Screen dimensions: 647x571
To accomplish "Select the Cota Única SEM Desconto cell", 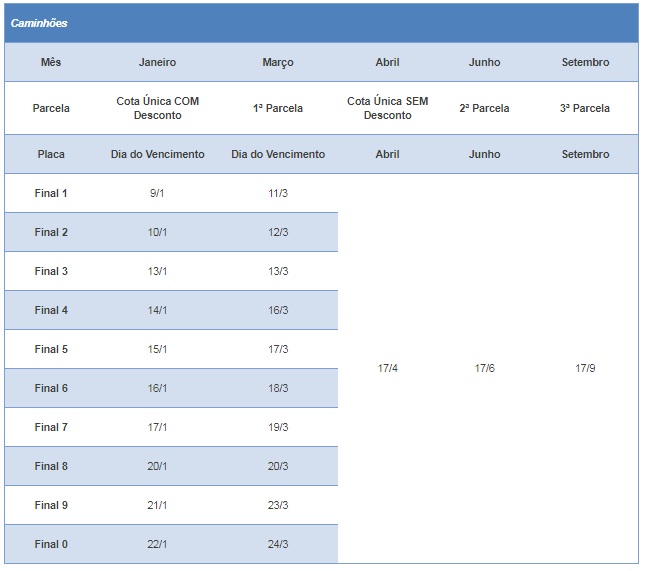I will point(387,108).
